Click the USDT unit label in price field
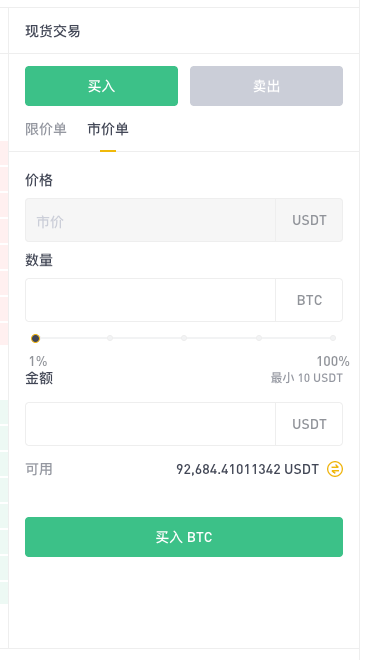Viewport: 370px width, 660px height. 309,220
